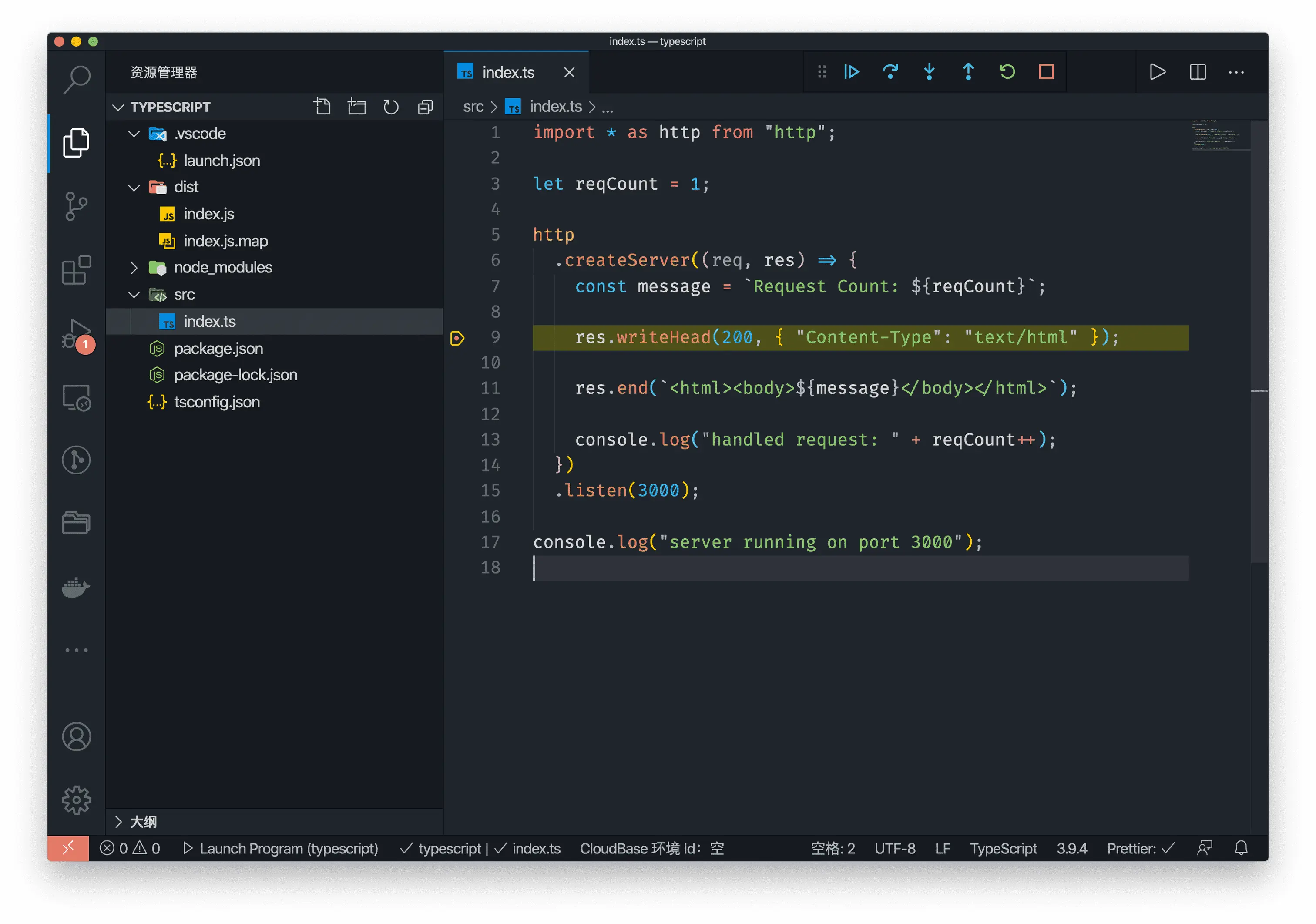Collapse the dist folder
Screen dimensions: 1316x924
pyautogui.click(x=134, y=188)
